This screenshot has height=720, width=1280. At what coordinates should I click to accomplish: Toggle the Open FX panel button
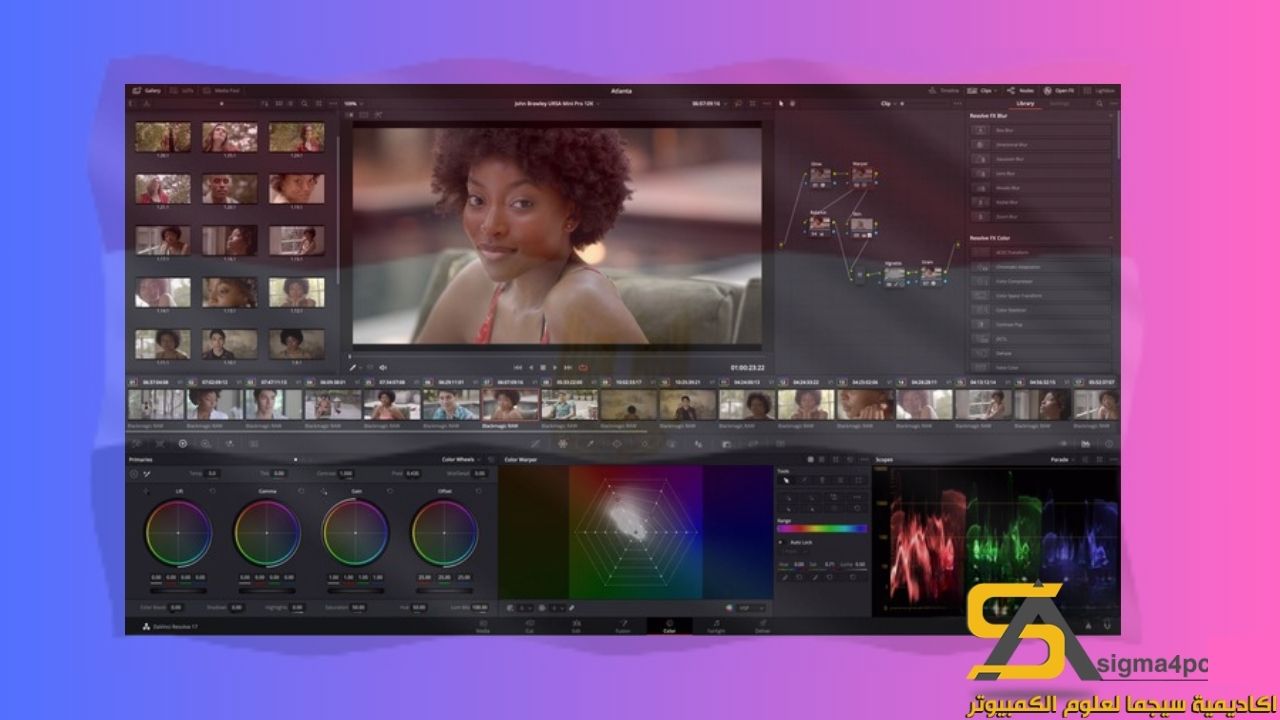coord(1059,90)
